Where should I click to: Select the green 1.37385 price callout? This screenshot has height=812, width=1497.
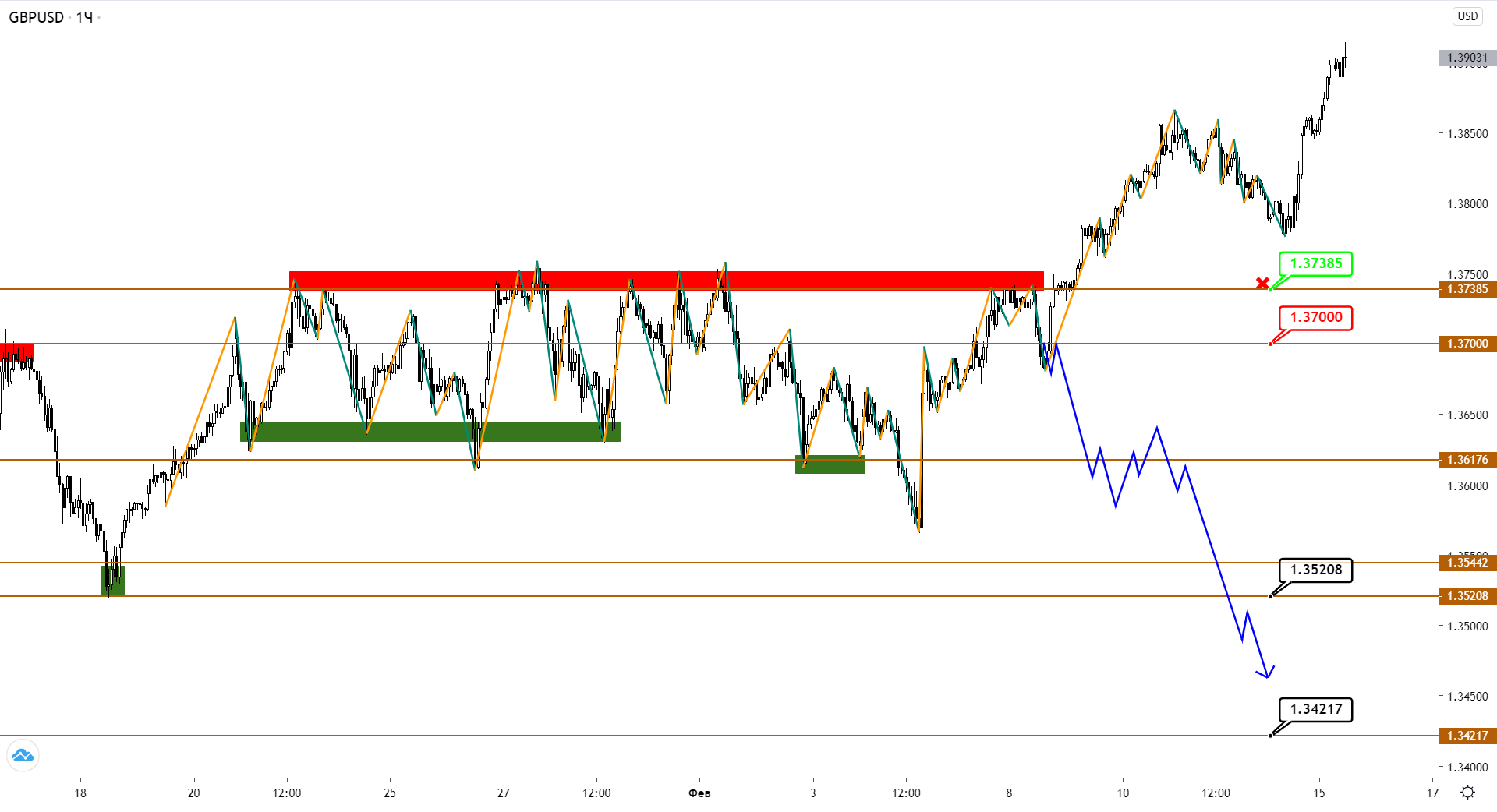(1315, 263)
